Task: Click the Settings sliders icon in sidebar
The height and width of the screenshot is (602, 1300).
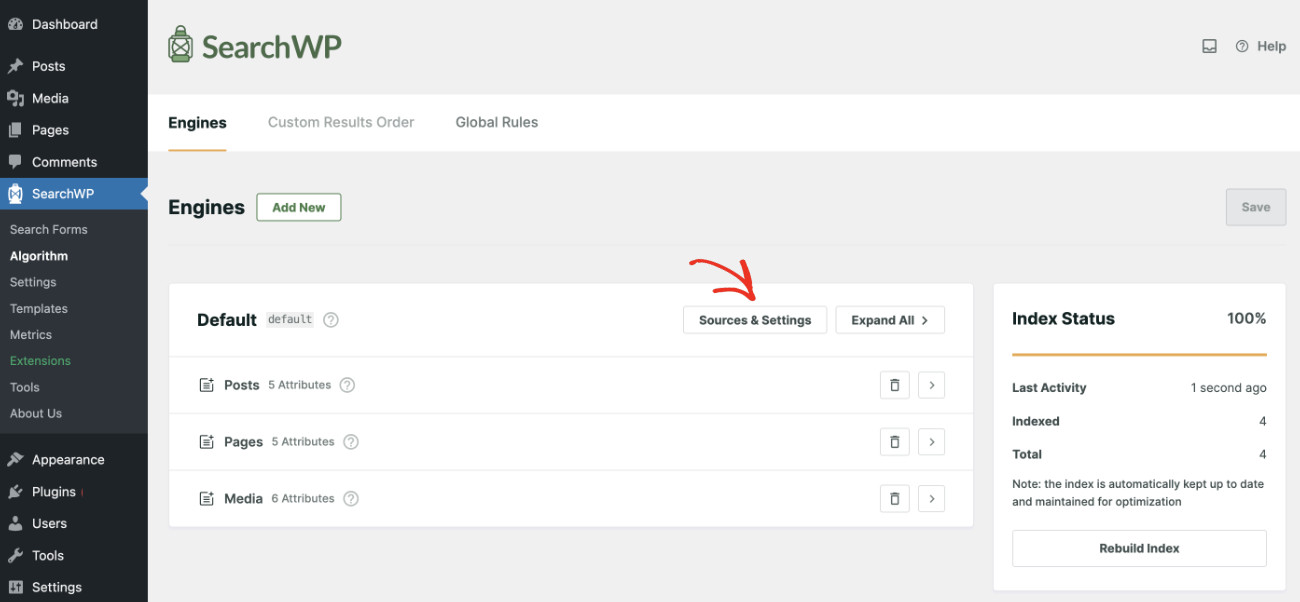Action: [15, 587]
